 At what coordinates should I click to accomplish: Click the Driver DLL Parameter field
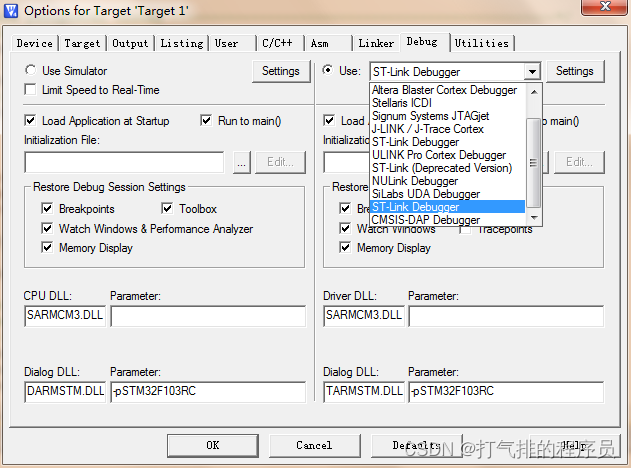(x=506, y=315)
